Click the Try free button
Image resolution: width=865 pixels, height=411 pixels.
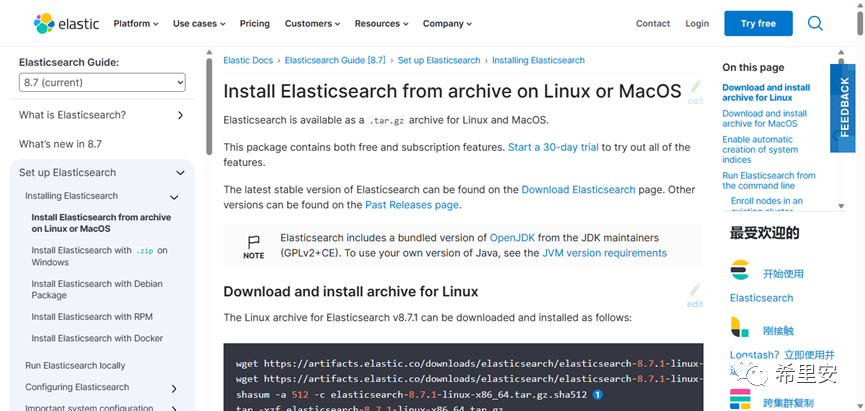(x=758, y=23)
